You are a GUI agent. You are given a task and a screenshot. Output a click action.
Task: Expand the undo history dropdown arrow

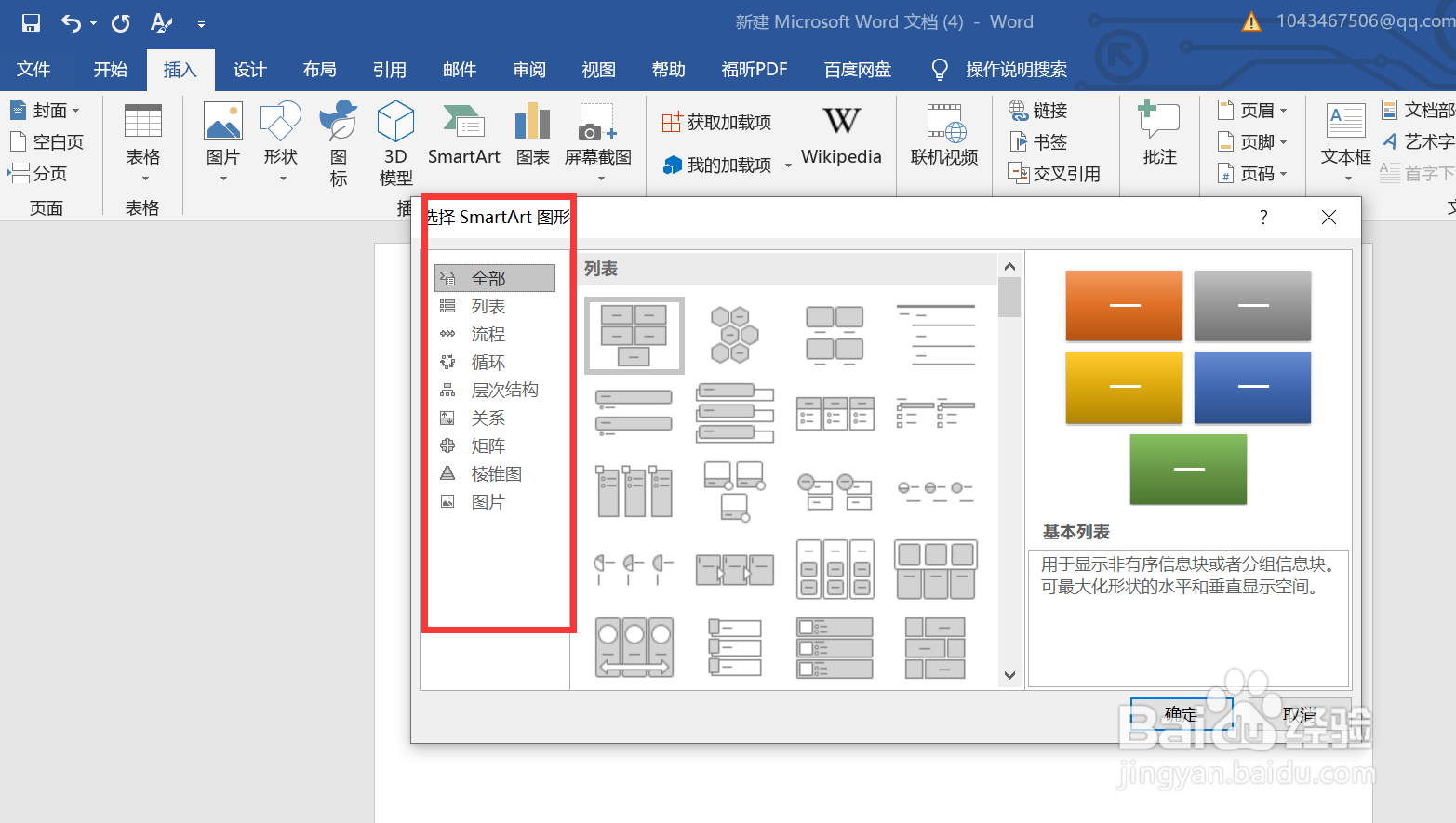[x=93, y=23]
